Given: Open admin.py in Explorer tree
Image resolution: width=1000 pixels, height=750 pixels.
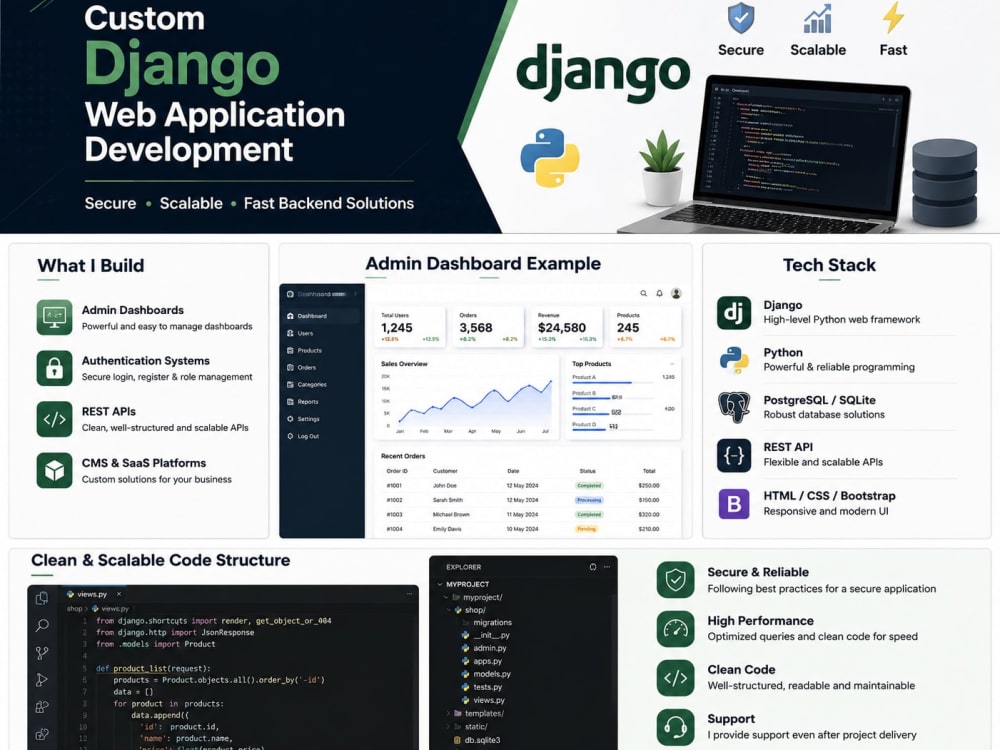Looking at the screenshot, I should click(x=483, y=648).
